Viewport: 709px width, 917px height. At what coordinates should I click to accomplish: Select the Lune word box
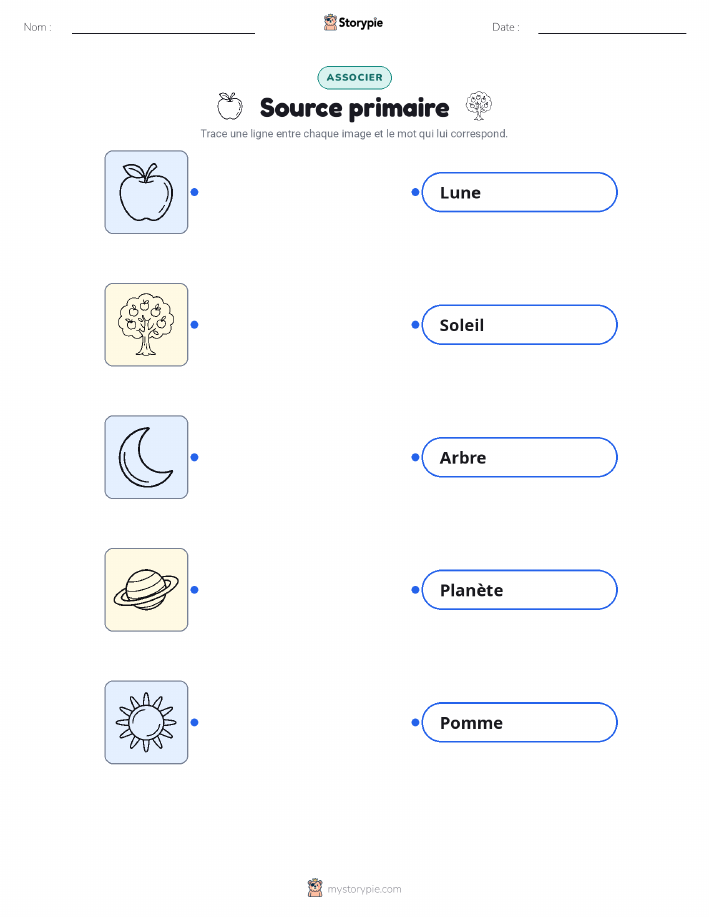click(519, 192)
